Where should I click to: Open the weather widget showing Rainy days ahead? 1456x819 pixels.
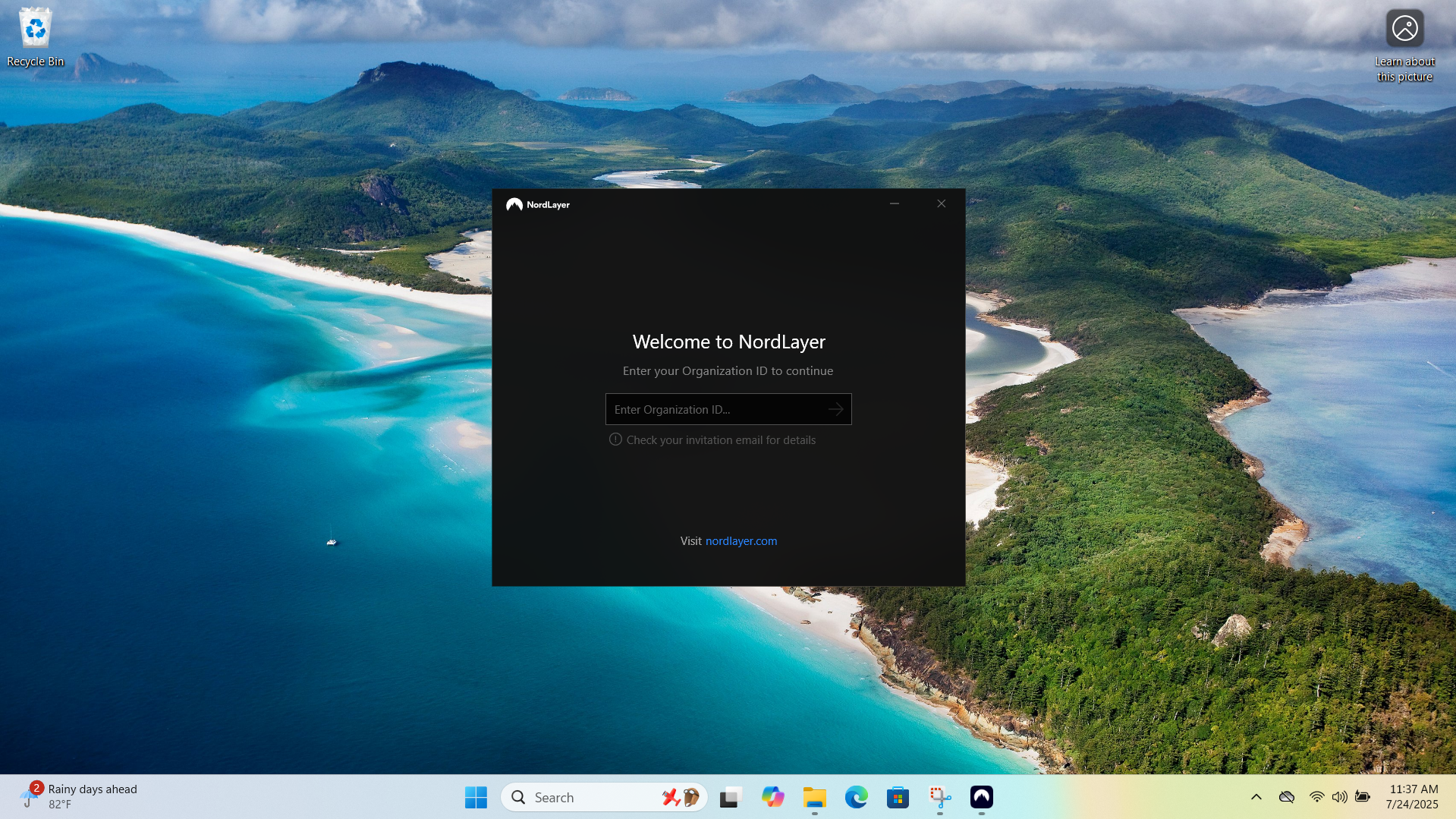(80, 796)
